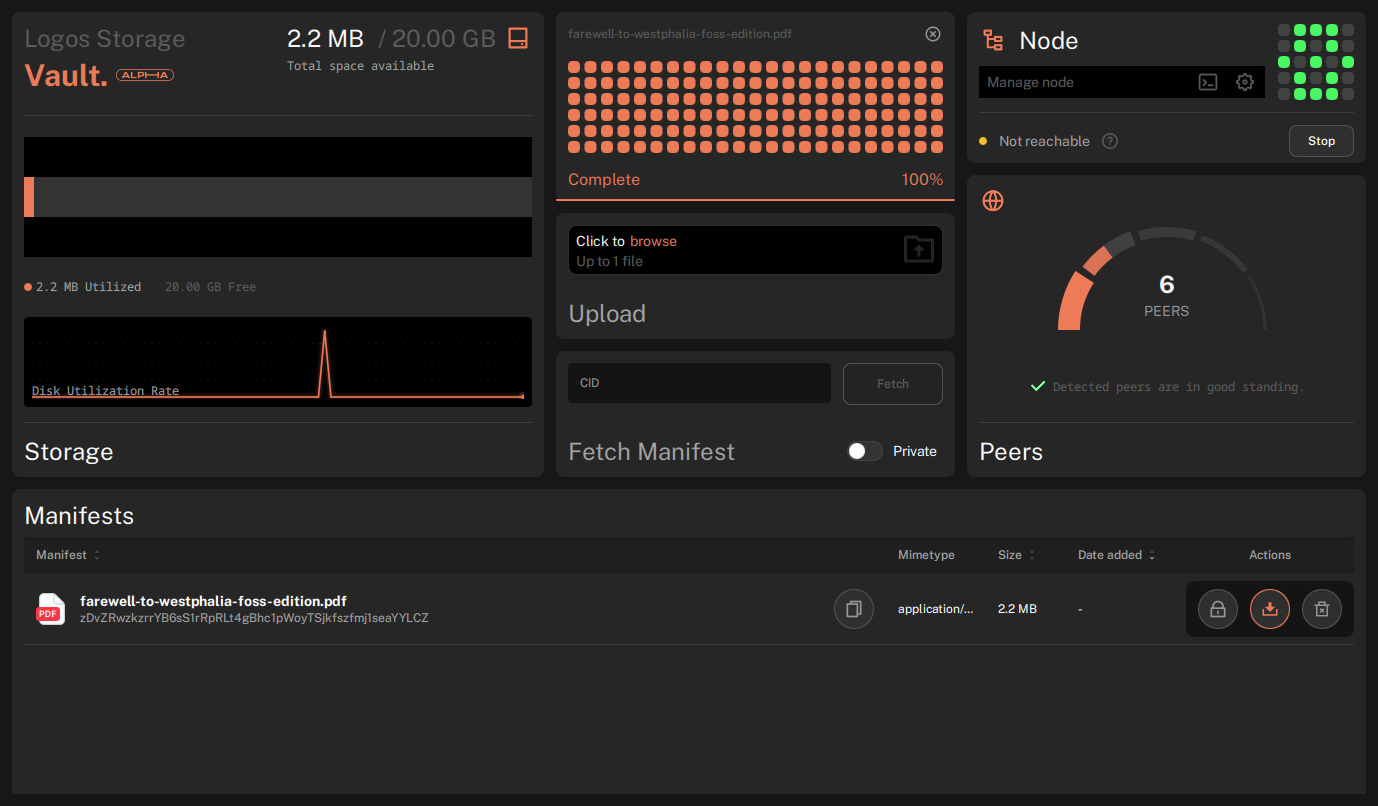
Task: Sort manifests by Date added
Action: point(1117,555)
